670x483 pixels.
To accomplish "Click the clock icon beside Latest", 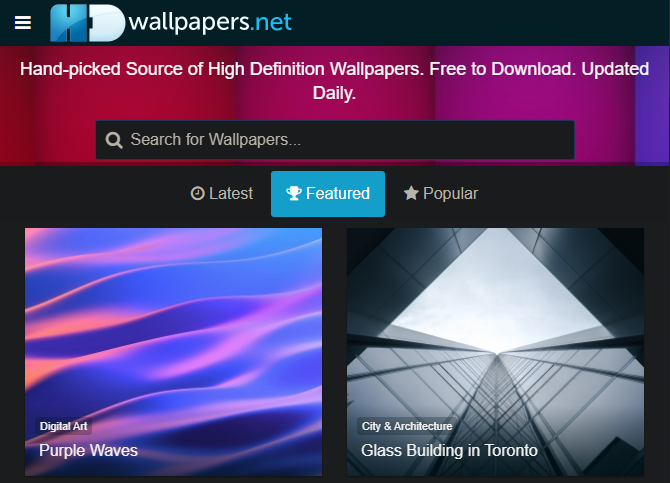I will tap(197, 194).
